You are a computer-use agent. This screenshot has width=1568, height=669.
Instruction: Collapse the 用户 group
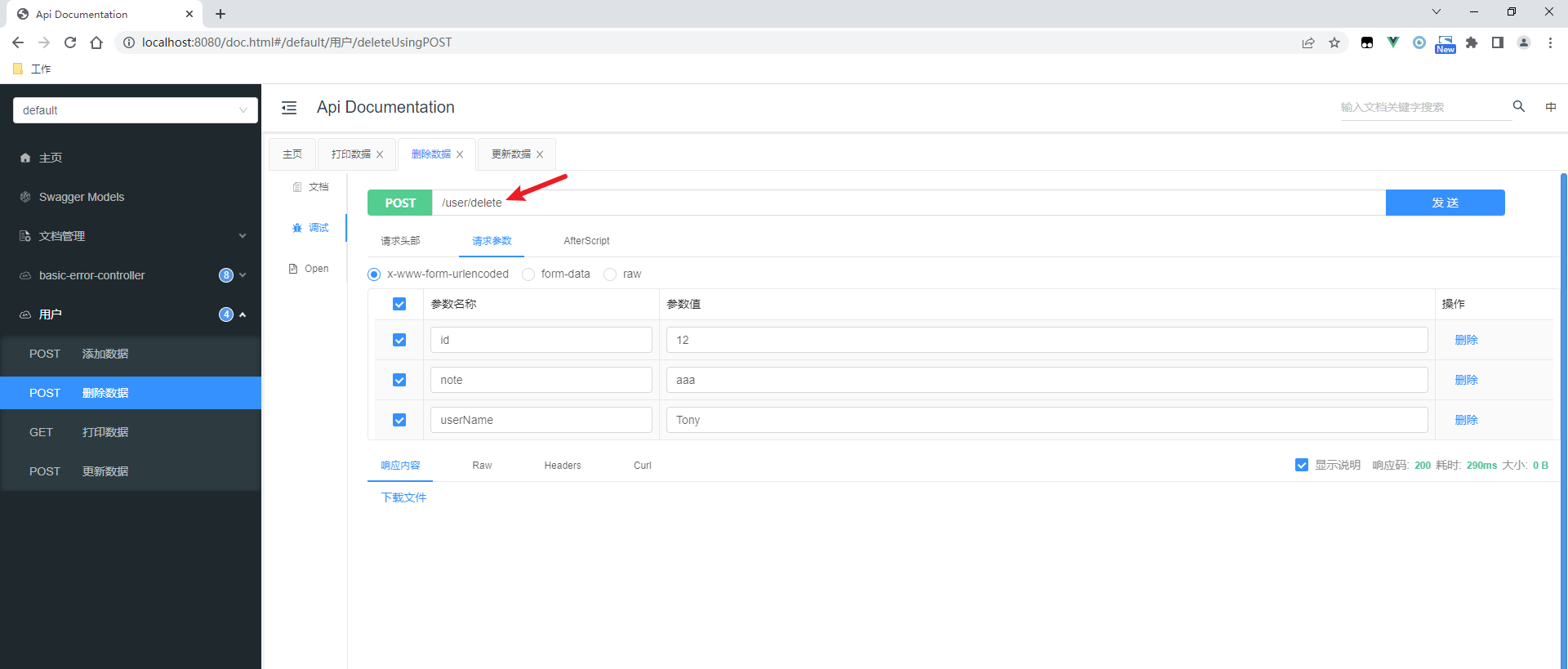[131, 314]
